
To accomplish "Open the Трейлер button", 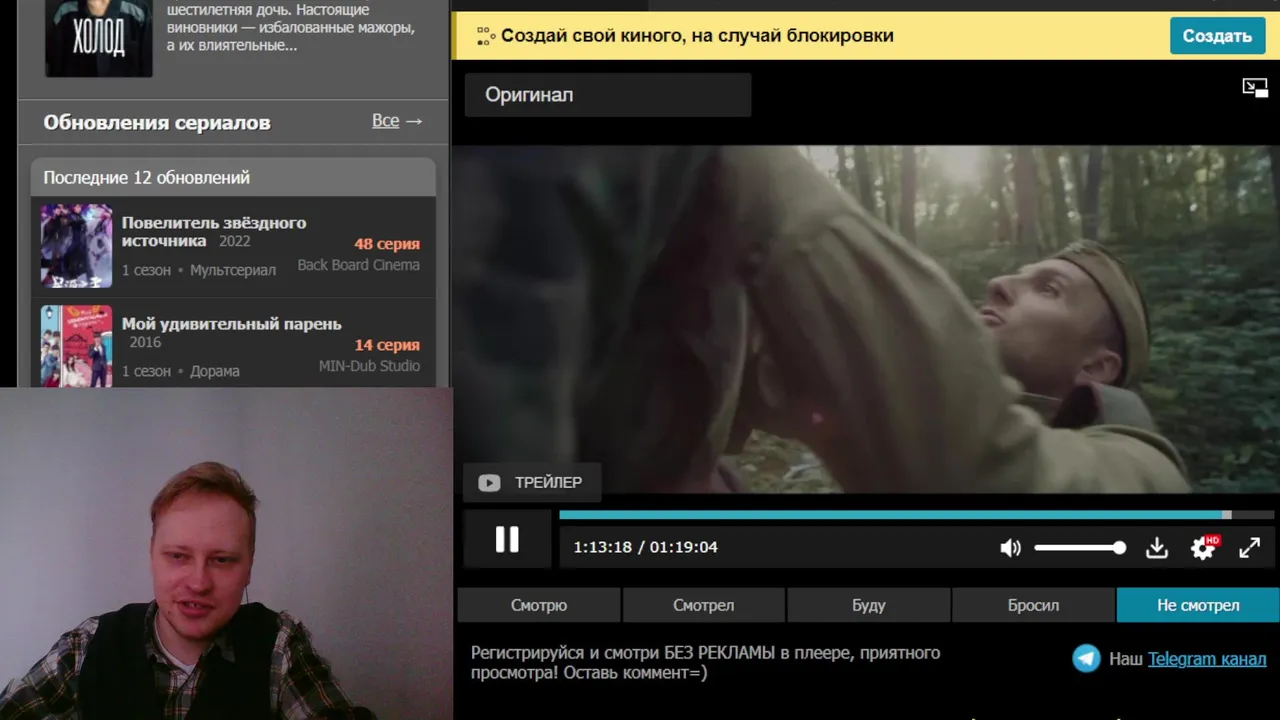I will (x=532, y=483).
